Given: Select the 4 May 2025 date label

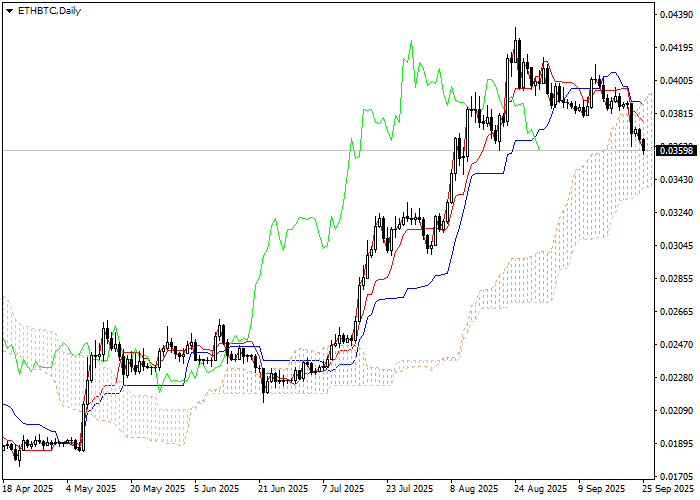Looking at the screenshot, I should [88, 489].
